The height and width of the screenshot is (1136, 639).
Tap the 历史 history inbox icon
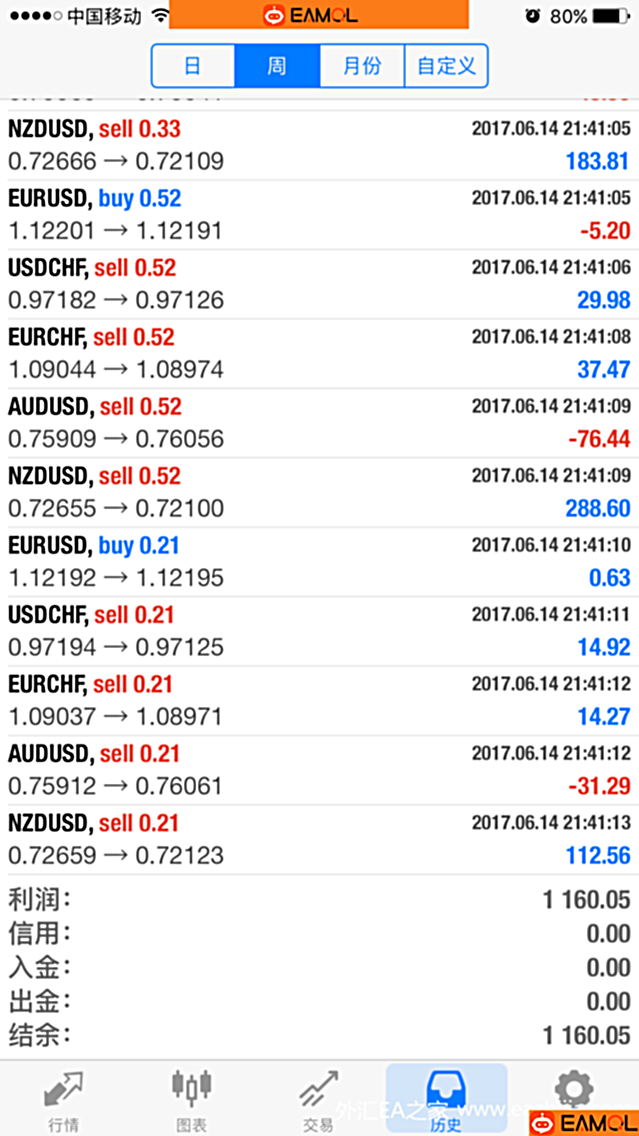446,1088
